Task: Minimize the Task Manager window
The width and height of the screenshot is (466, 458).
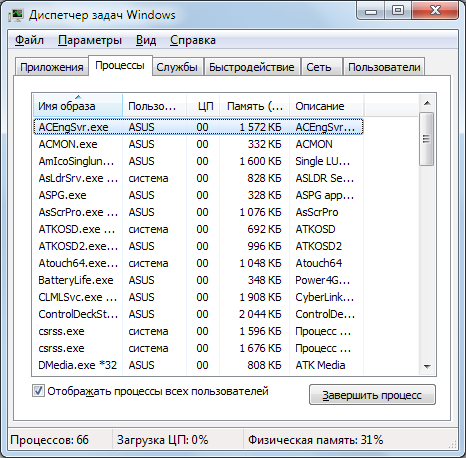Action: pyautogui.click(x=371, y=10)
